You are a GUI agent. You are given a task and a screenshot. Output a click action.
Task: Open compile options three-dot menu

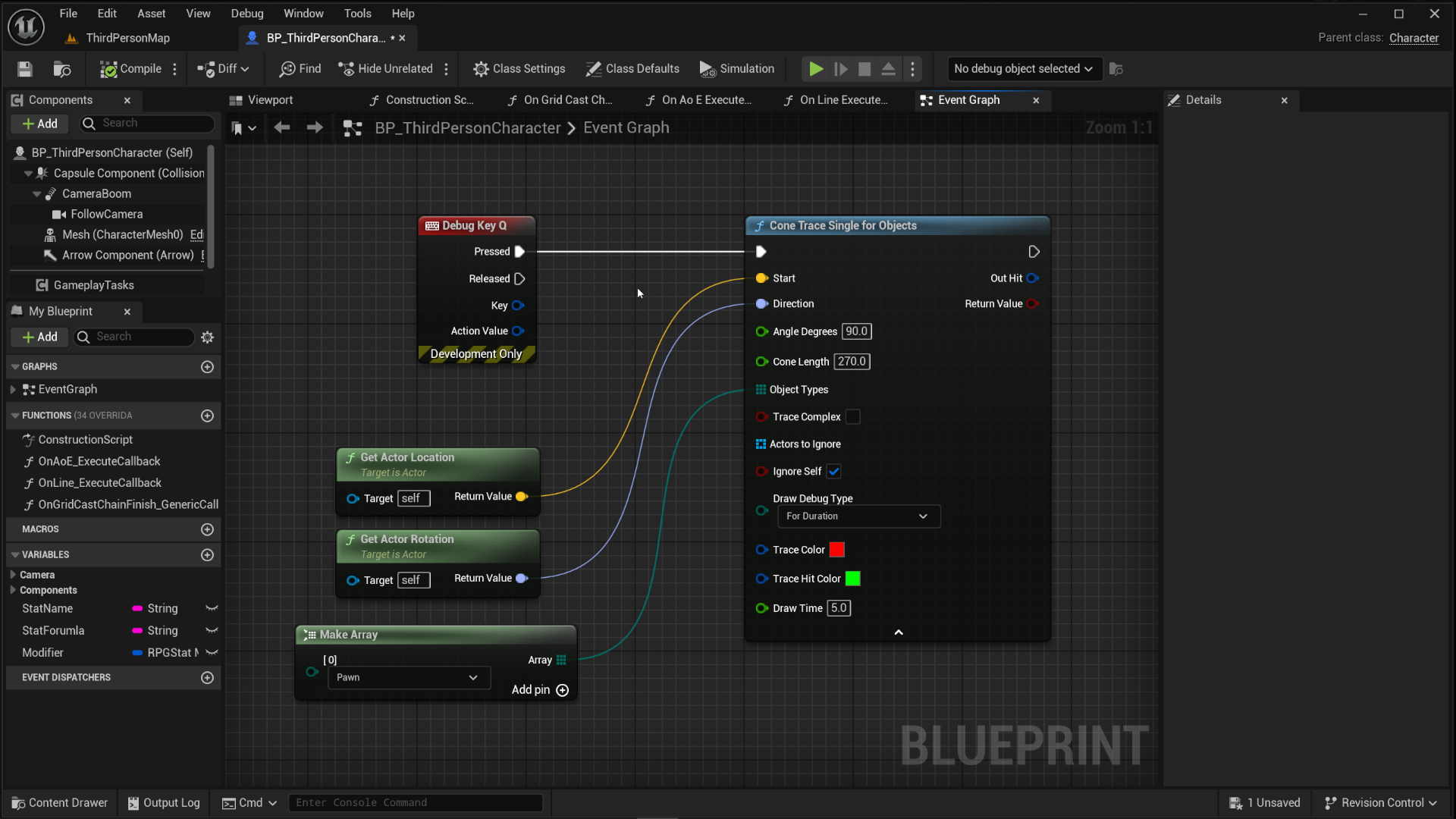pyautogui.click(x=175, y=69)
